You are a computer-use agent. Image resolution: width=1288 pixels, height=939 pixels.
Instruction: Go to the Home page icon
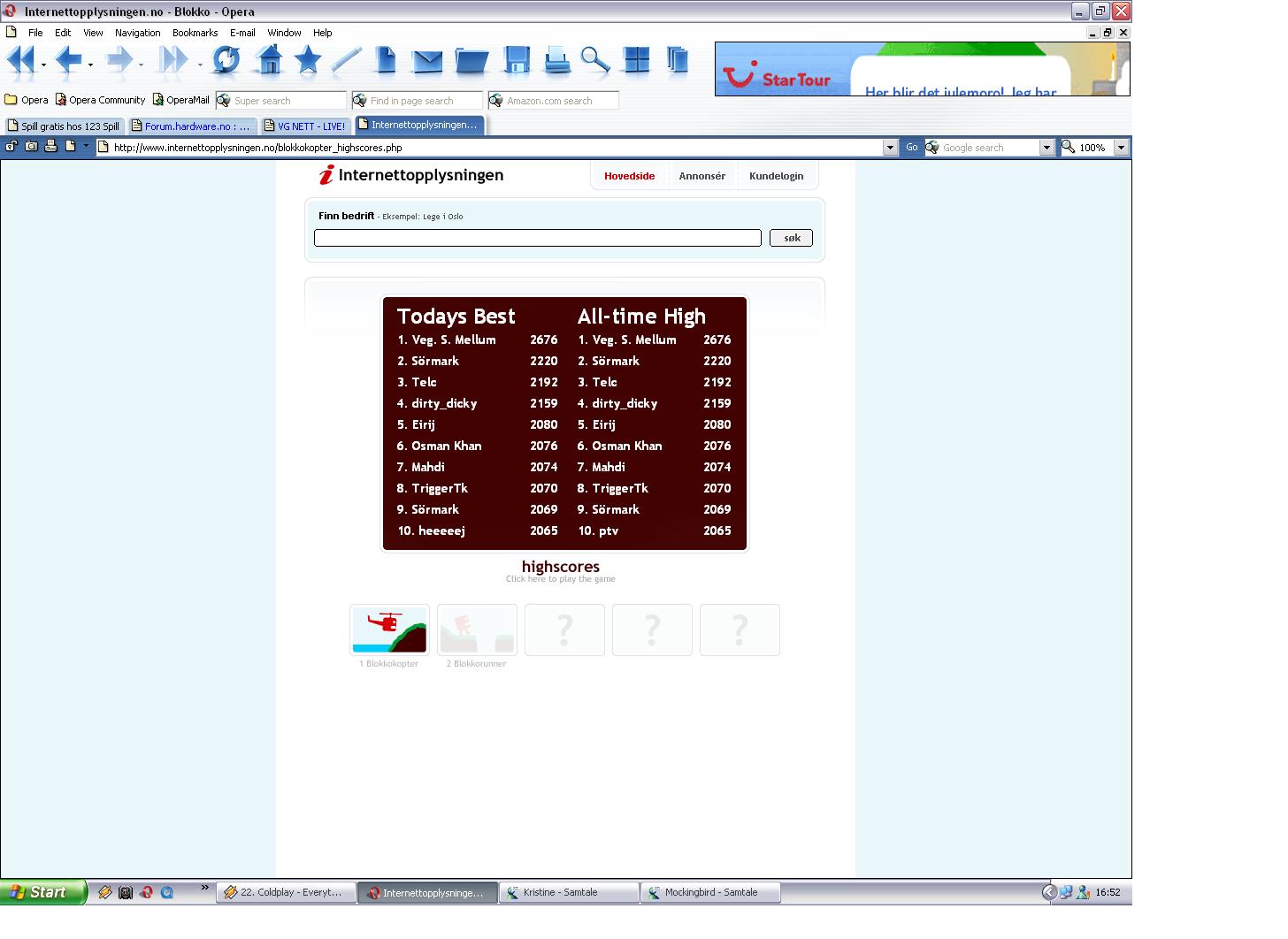(x=269, y=60)
